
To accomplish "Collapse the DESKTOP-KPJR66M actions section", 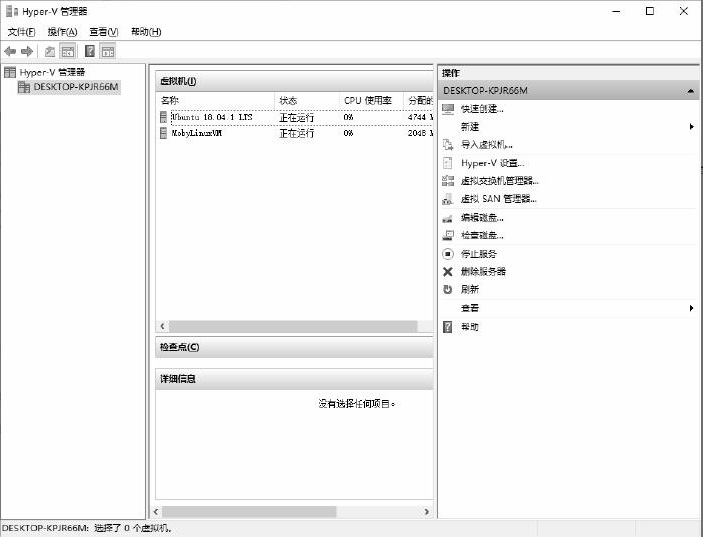I will [690, 91].
